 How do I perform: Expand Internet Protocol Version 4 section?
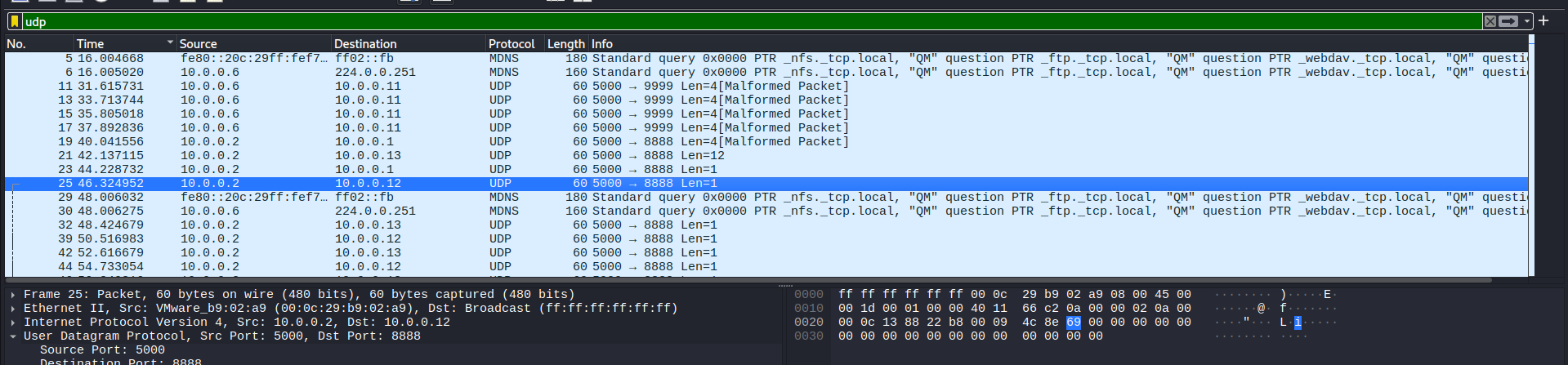click(x=13, y=323)
